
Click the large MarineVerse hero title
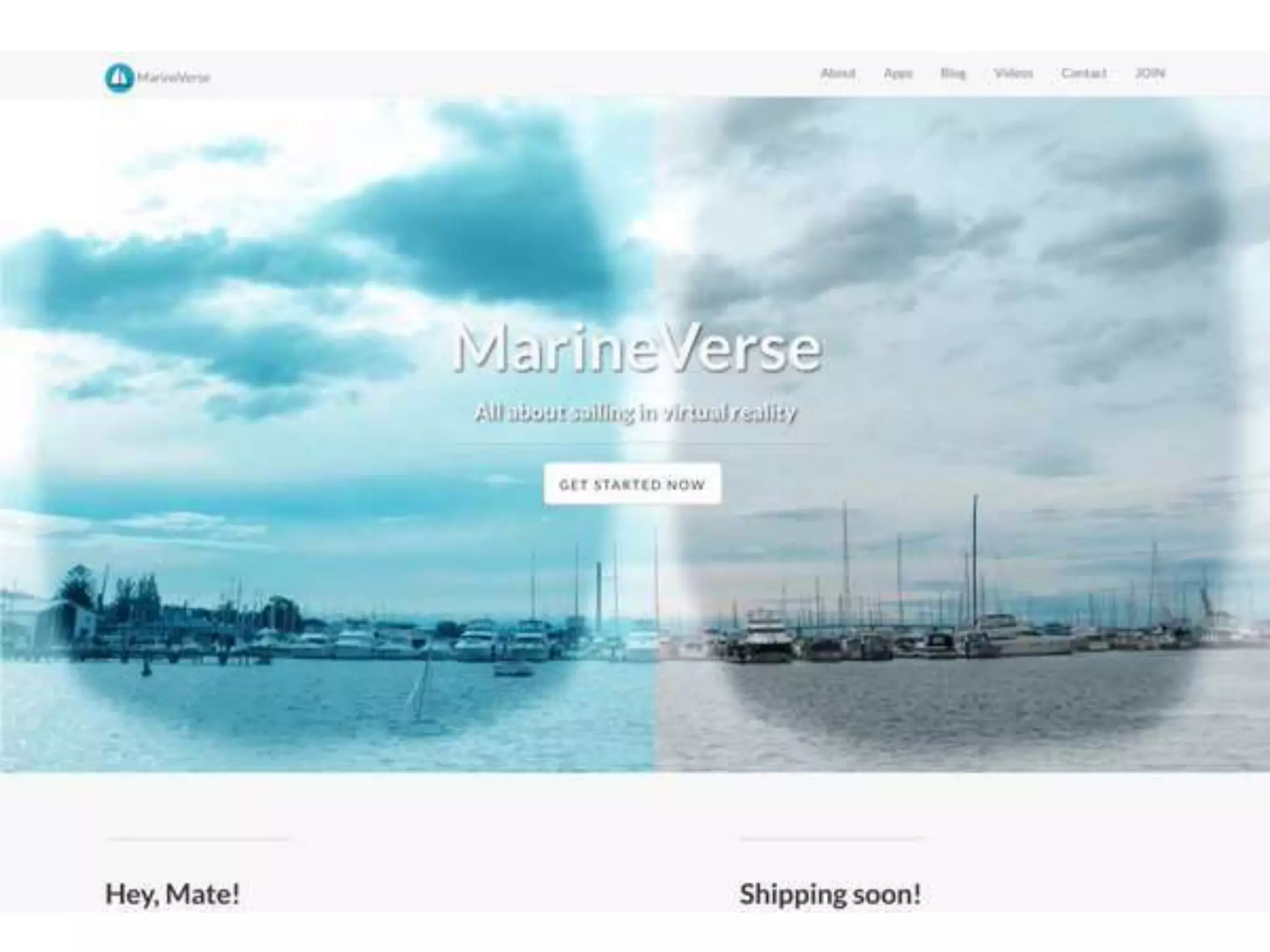tap(637, 348)
